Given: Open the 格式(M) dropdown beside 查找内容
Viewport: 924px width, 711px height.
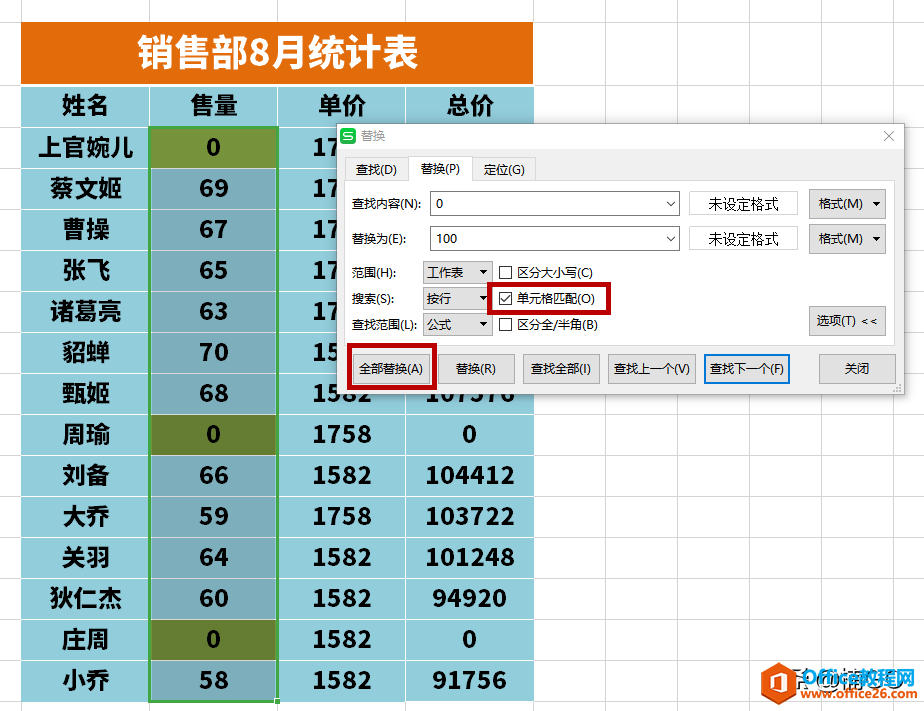Looking at the screenshot, I should tap(847, 204).
